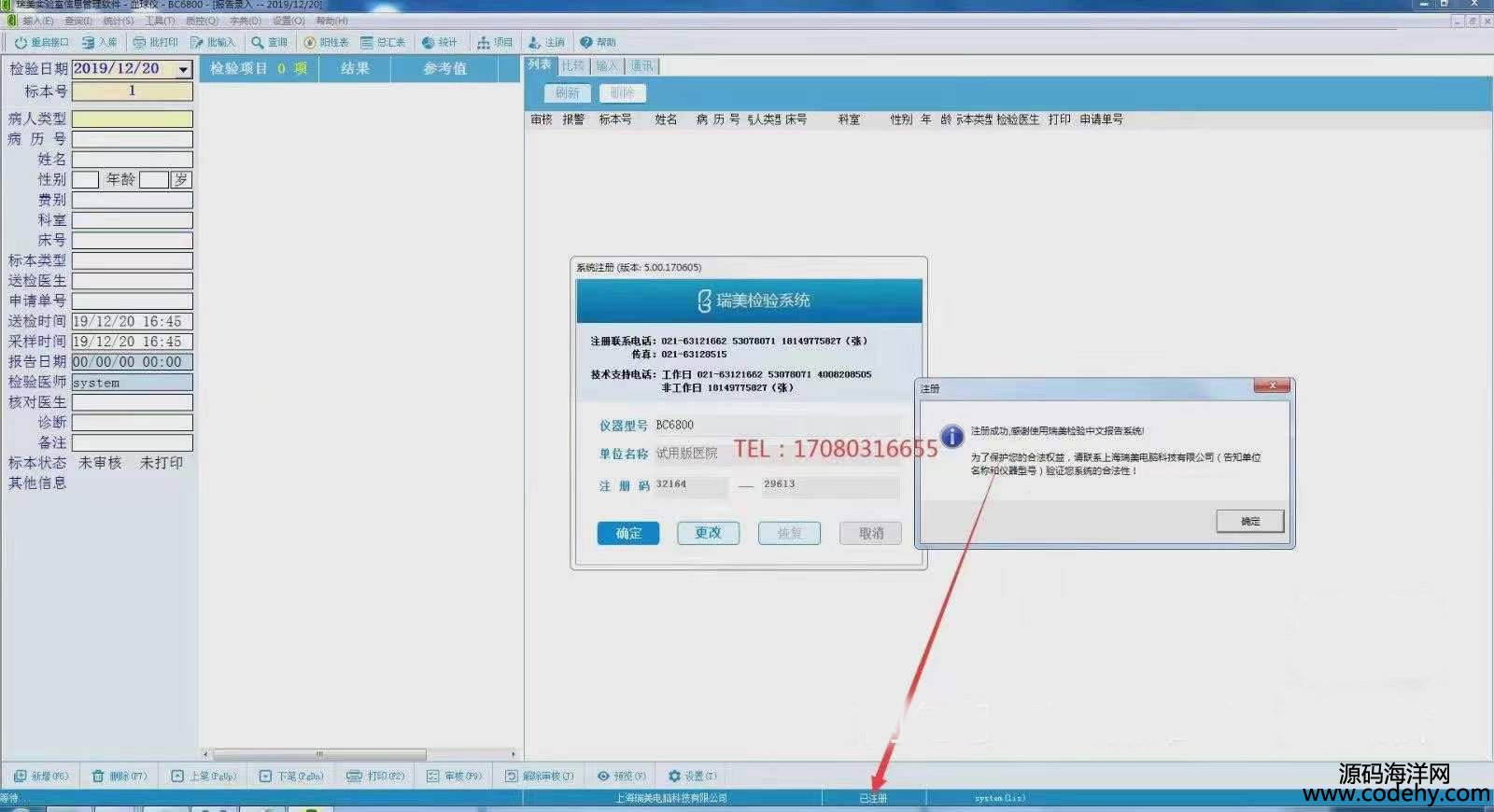
Task: Click 确定 in the 系统注册 dialog
Action: pos(628,533)
